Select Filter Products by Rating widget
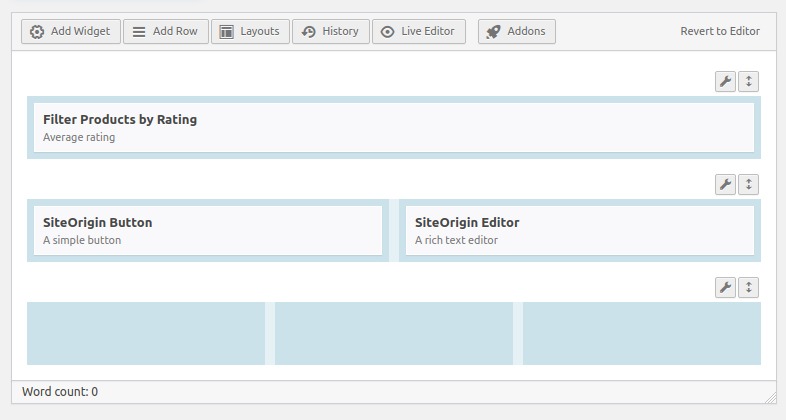This screenshot has height=420, width=786. click(x=394, y=127)
